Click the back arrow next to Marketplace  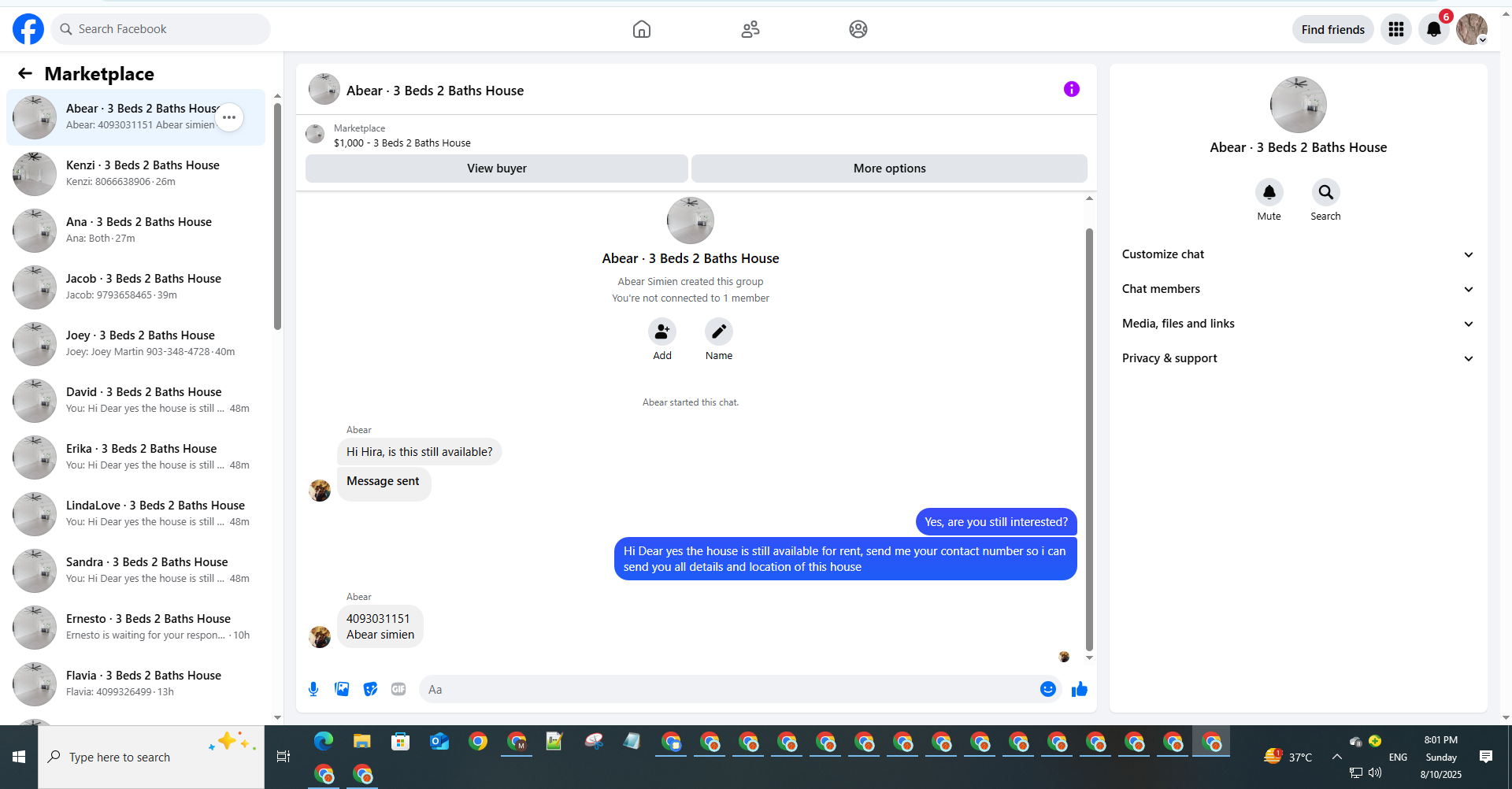coord(25,73)
